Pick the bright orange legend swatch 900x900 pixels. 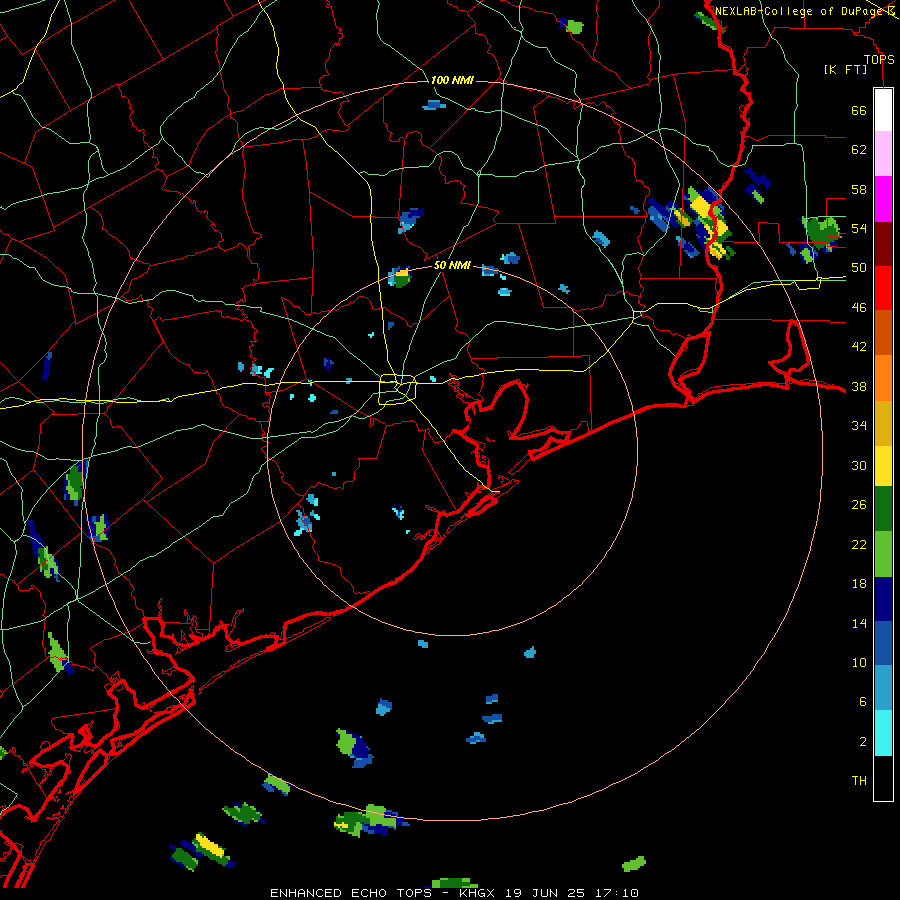pos(883,378)
